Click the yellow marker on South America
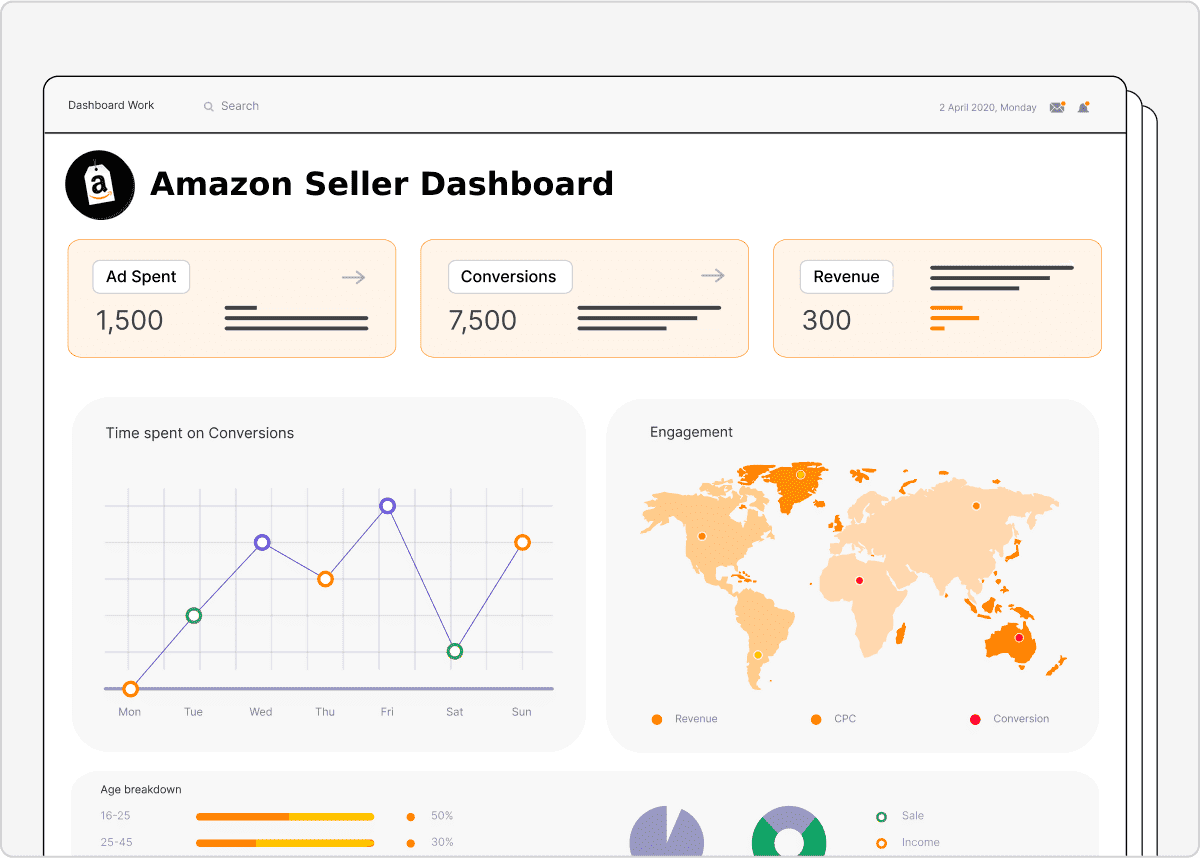 (758, 655)
